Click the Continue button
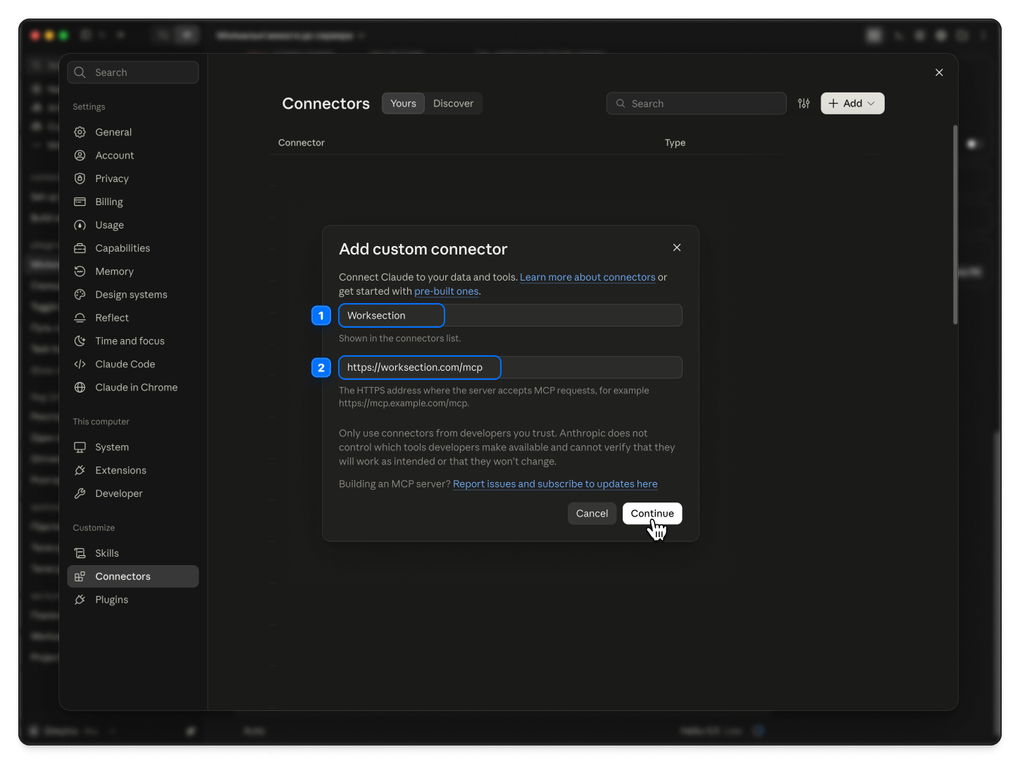 click(x=652, y=513)
